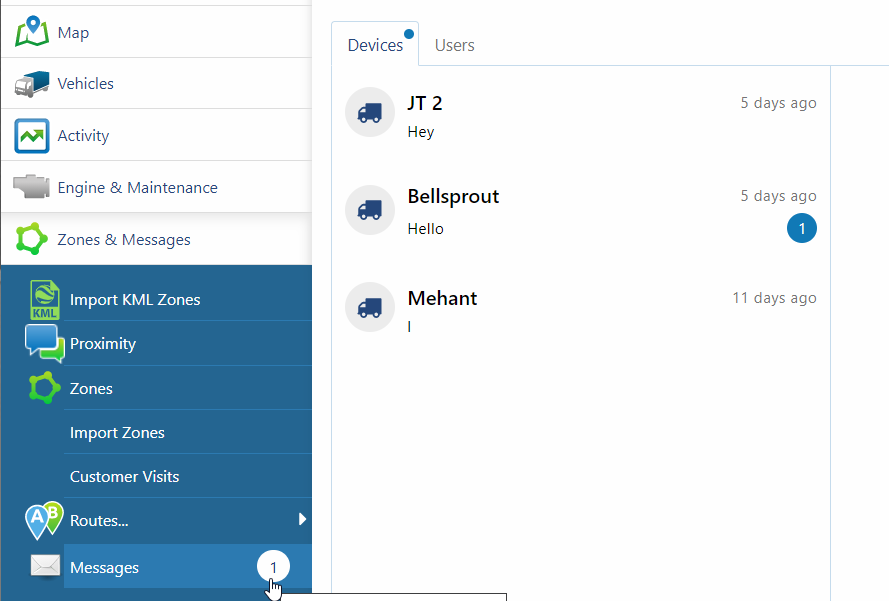Click the Routes A-B markers icon

point(44,520)
